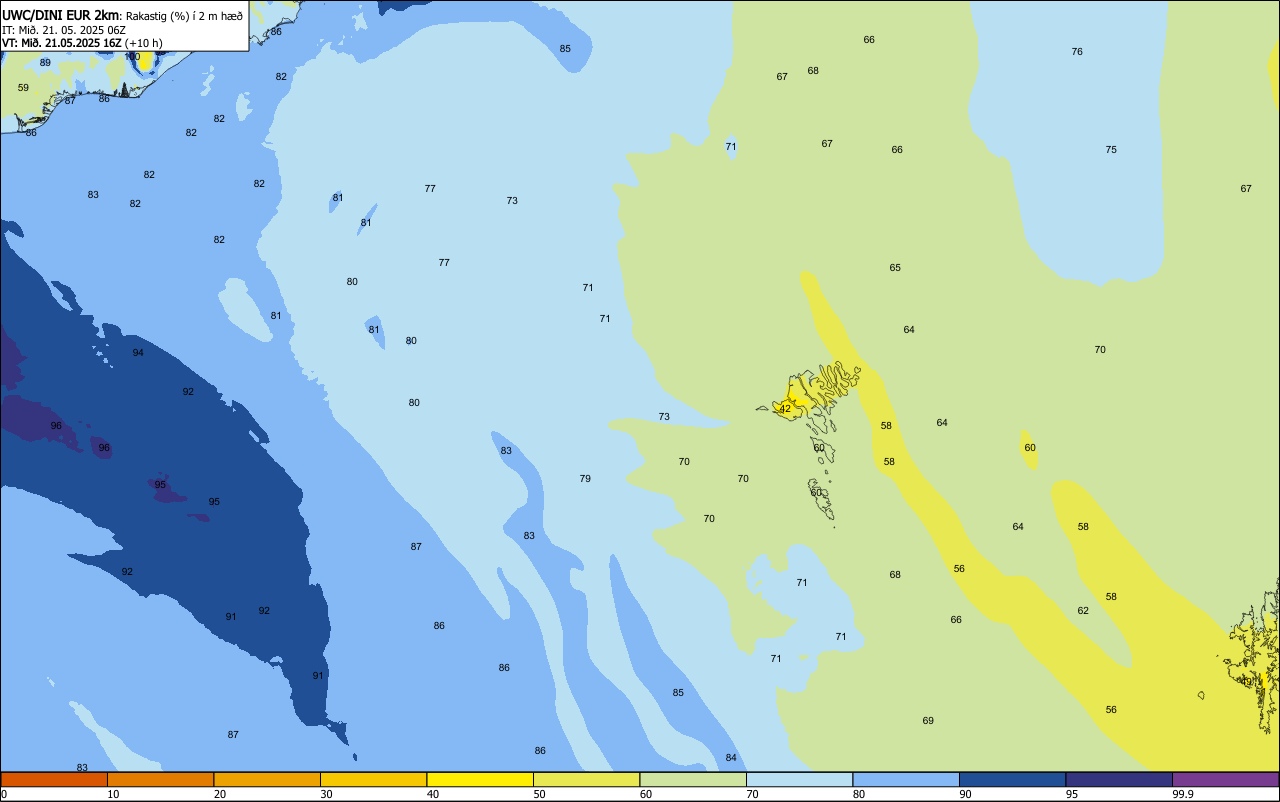This screenshot has height=802, width=1280.
Task: Click the humidity value 59 over Iceland
Action: [23, 88]
